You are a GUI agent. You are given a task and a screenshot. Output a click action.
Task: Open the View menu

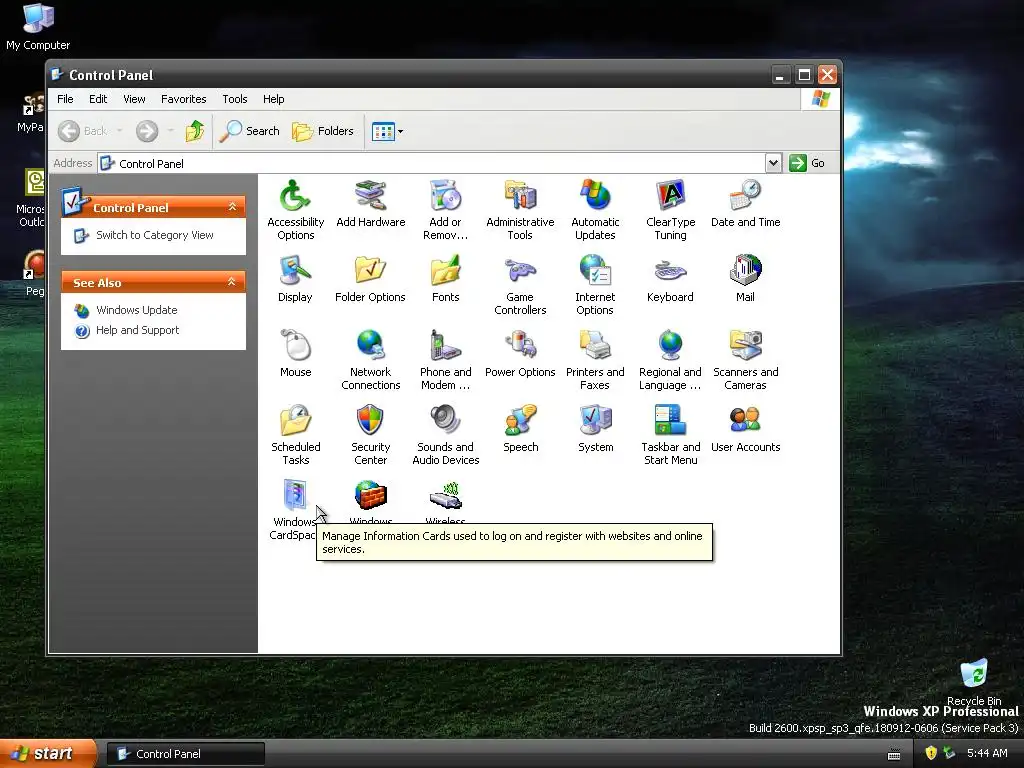point(134,99)
